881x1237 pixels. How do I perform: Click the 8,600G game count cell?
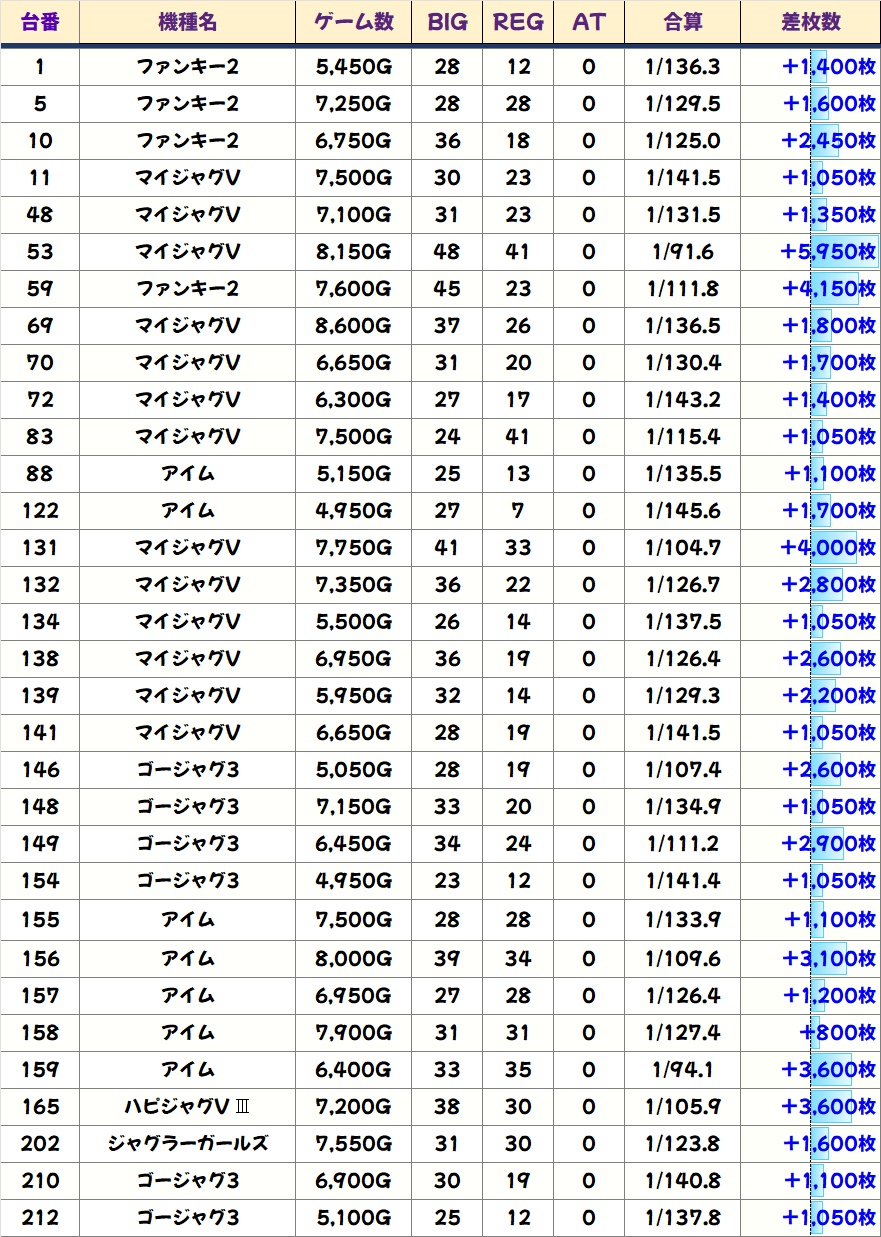pyautogui.click(x=353, y=326)
